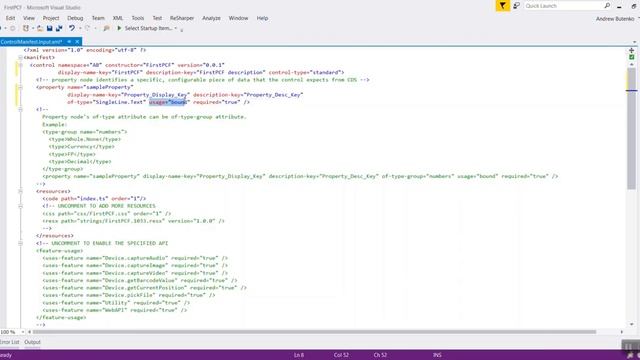The image size is (640, 360).
Task: Click the Device.captureAudio uses-feature line
Action: tap(135, 258)
